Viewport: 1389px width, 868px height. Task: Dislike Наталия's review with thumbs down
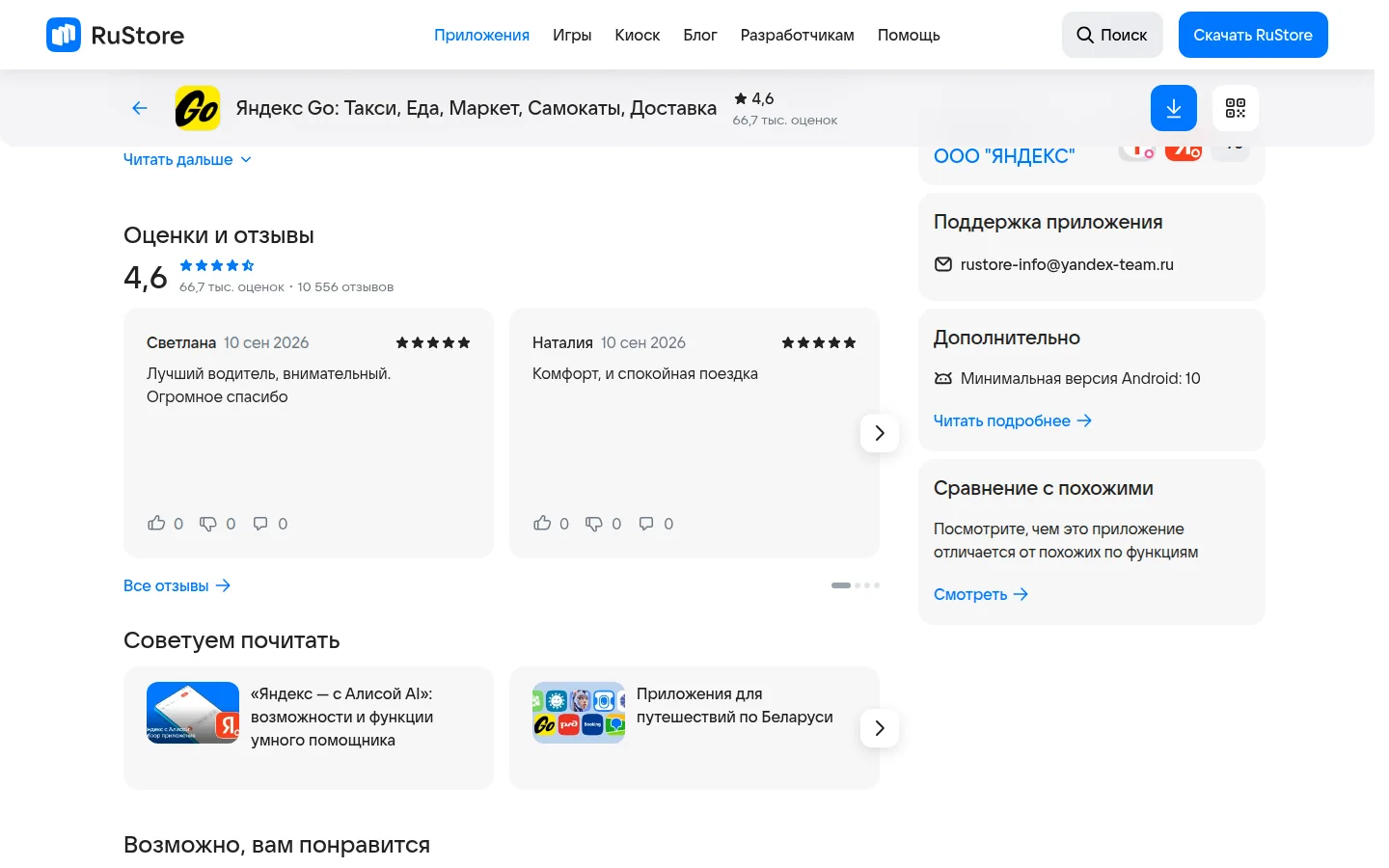click(594, 524)
